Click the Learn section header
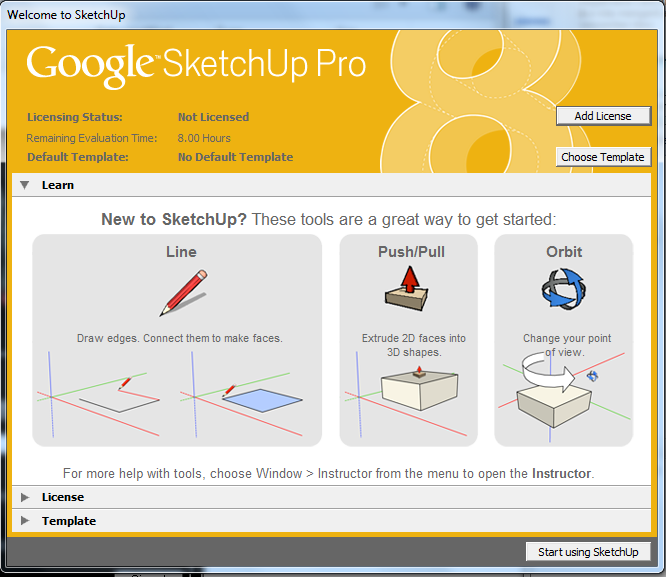 331,185
